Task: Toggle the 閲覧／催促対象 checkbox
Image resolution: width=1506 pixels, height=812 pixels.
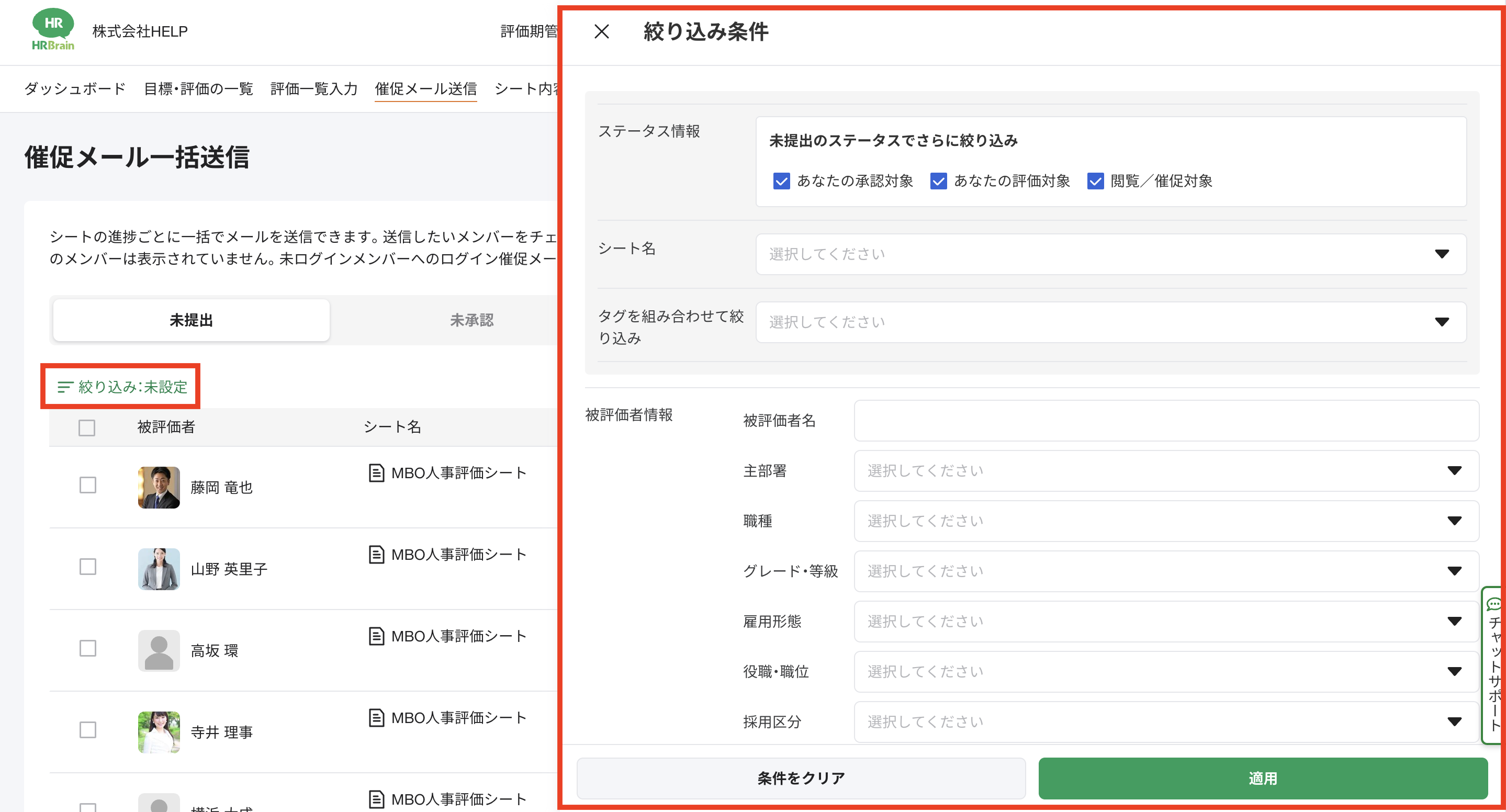Action: (x=1095, y=181)
